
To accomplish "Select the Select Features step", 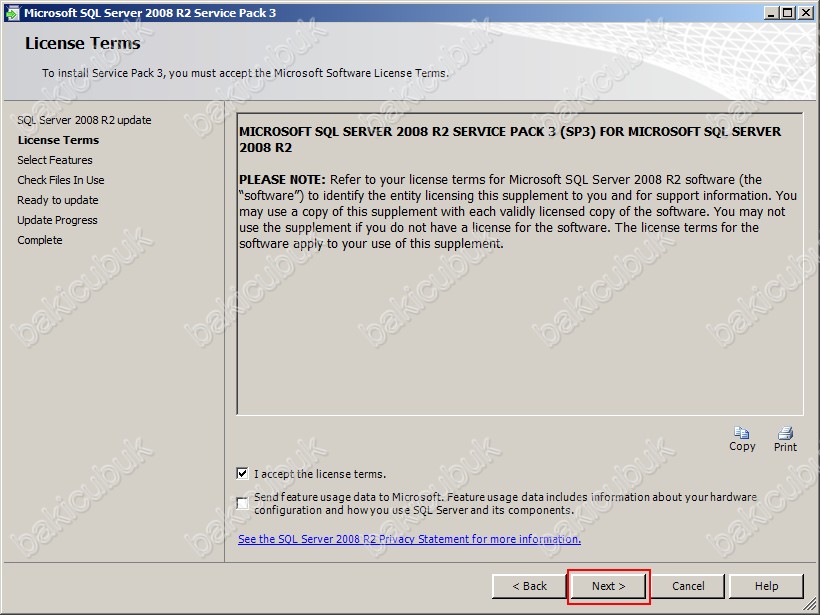I will [x=55, y=160].
